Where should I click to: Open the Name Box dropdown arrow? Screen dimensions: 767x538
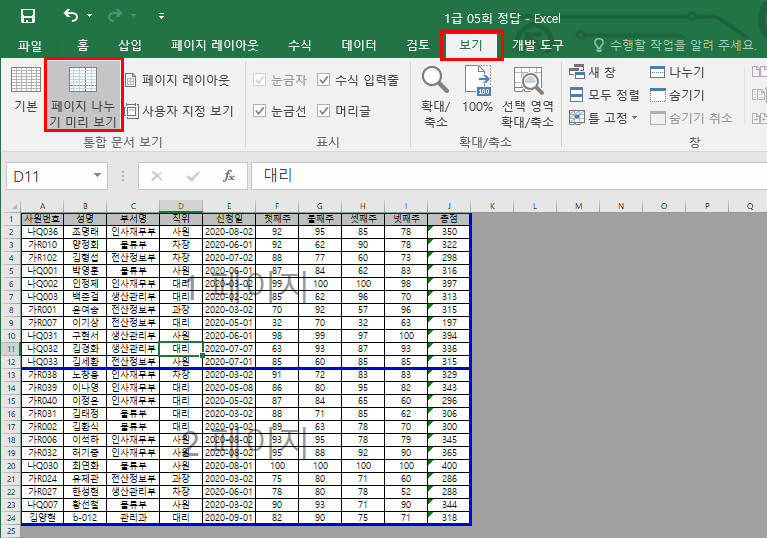97,176
